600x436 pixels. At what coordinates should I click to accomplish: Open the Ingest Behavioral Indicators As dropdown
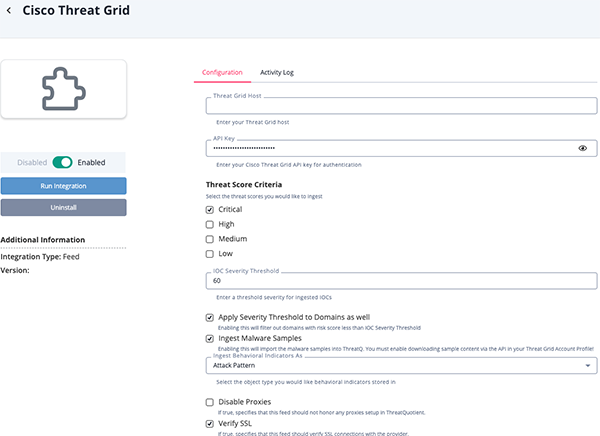coord(400,366)
